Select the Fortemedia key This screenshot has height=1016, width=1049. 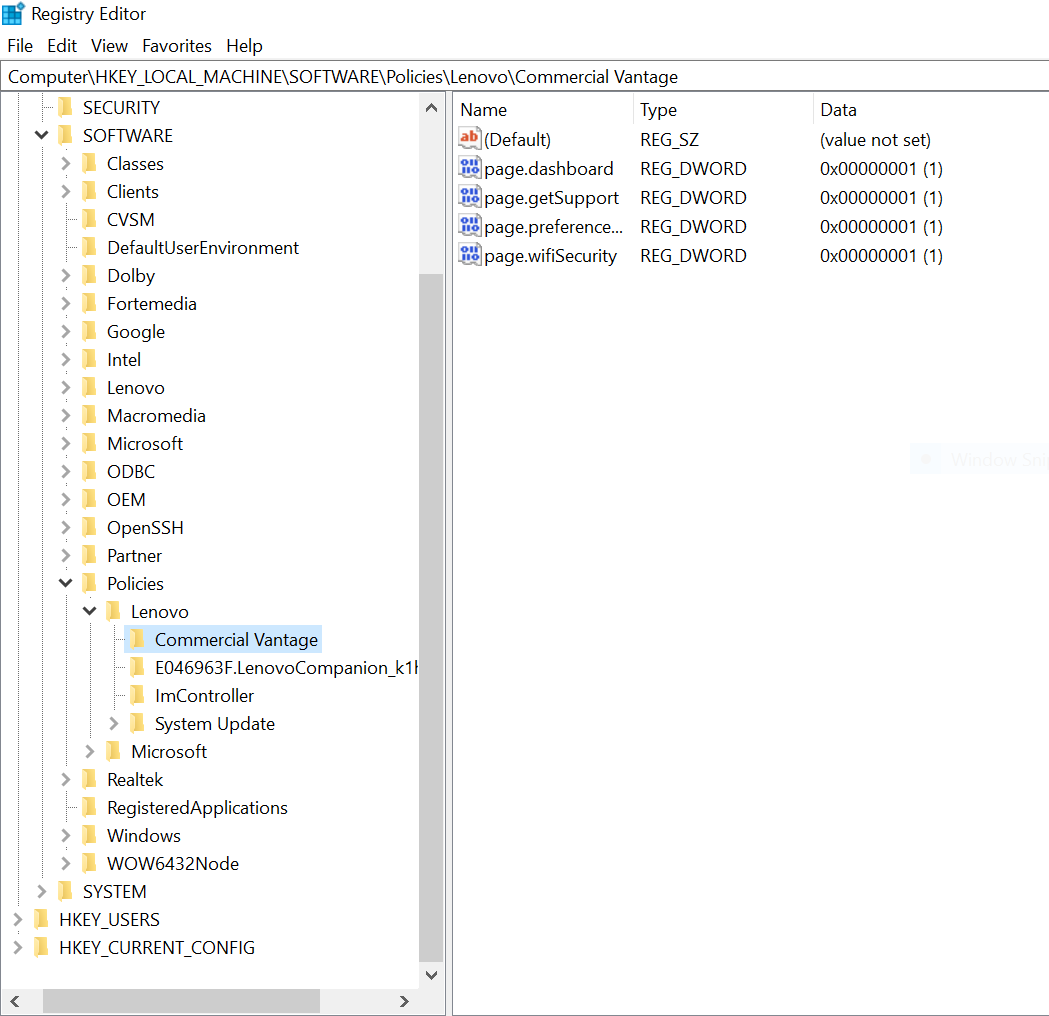tap(152, 304)
